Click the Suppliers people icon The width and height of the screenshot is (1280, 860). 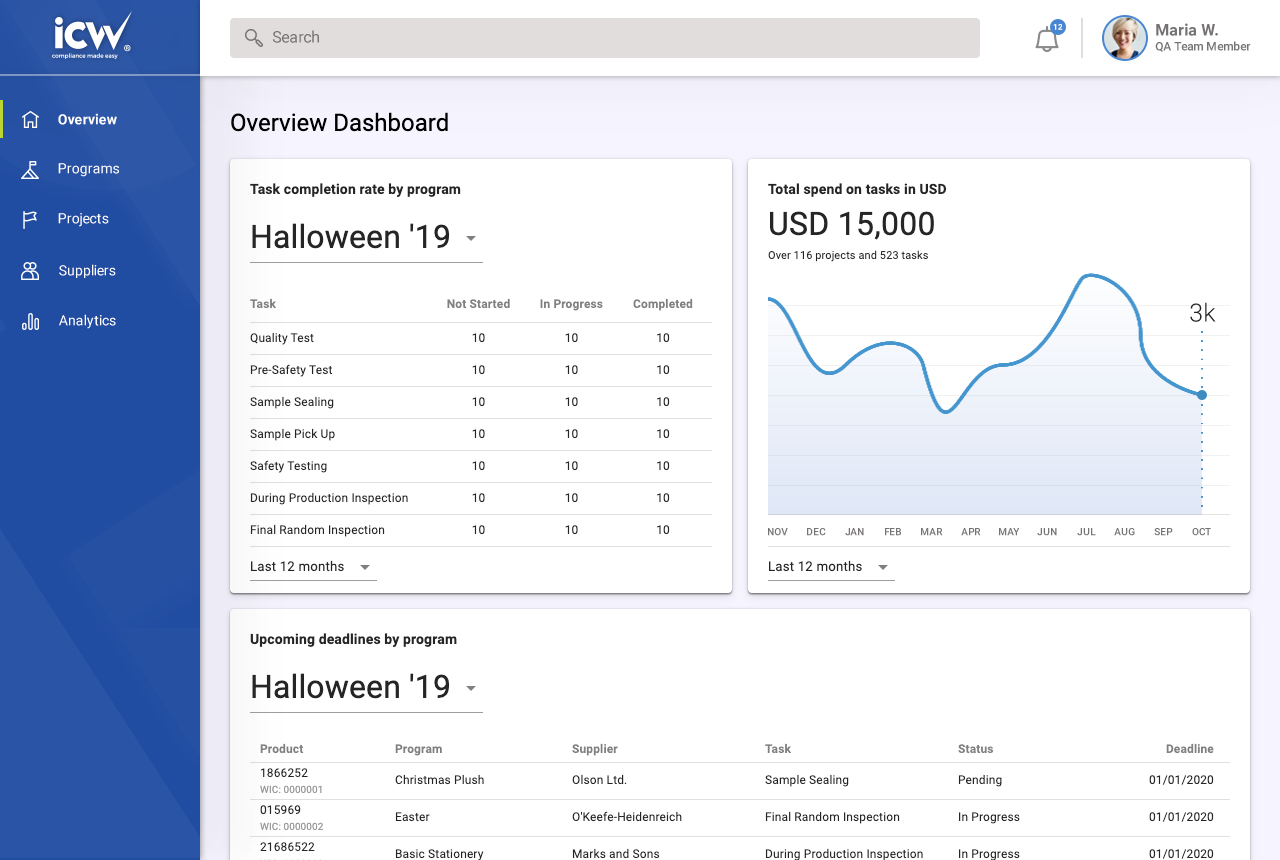point(31,271)
